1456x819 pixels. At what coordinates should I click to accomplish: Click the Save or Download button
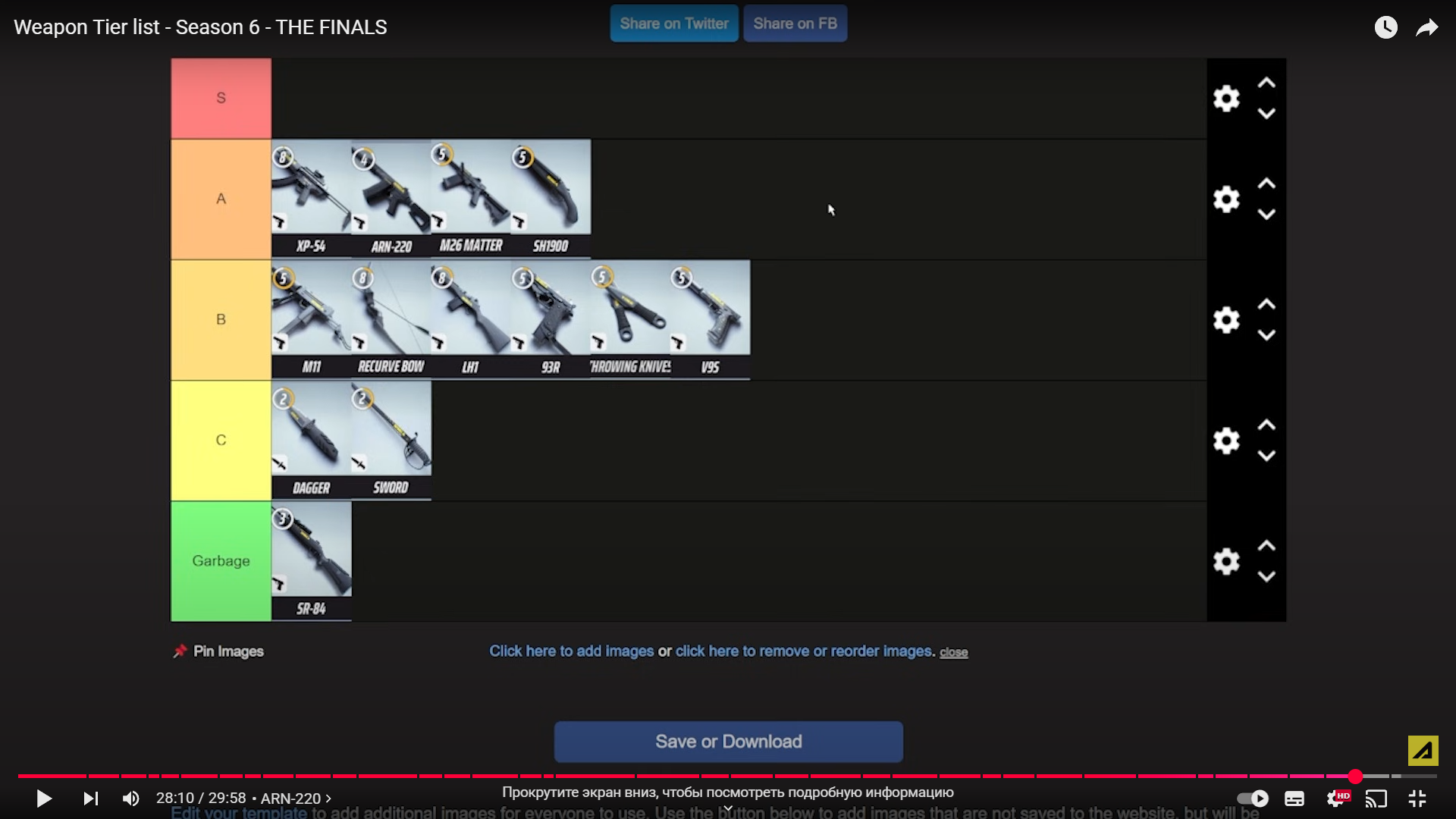(728, 742)
